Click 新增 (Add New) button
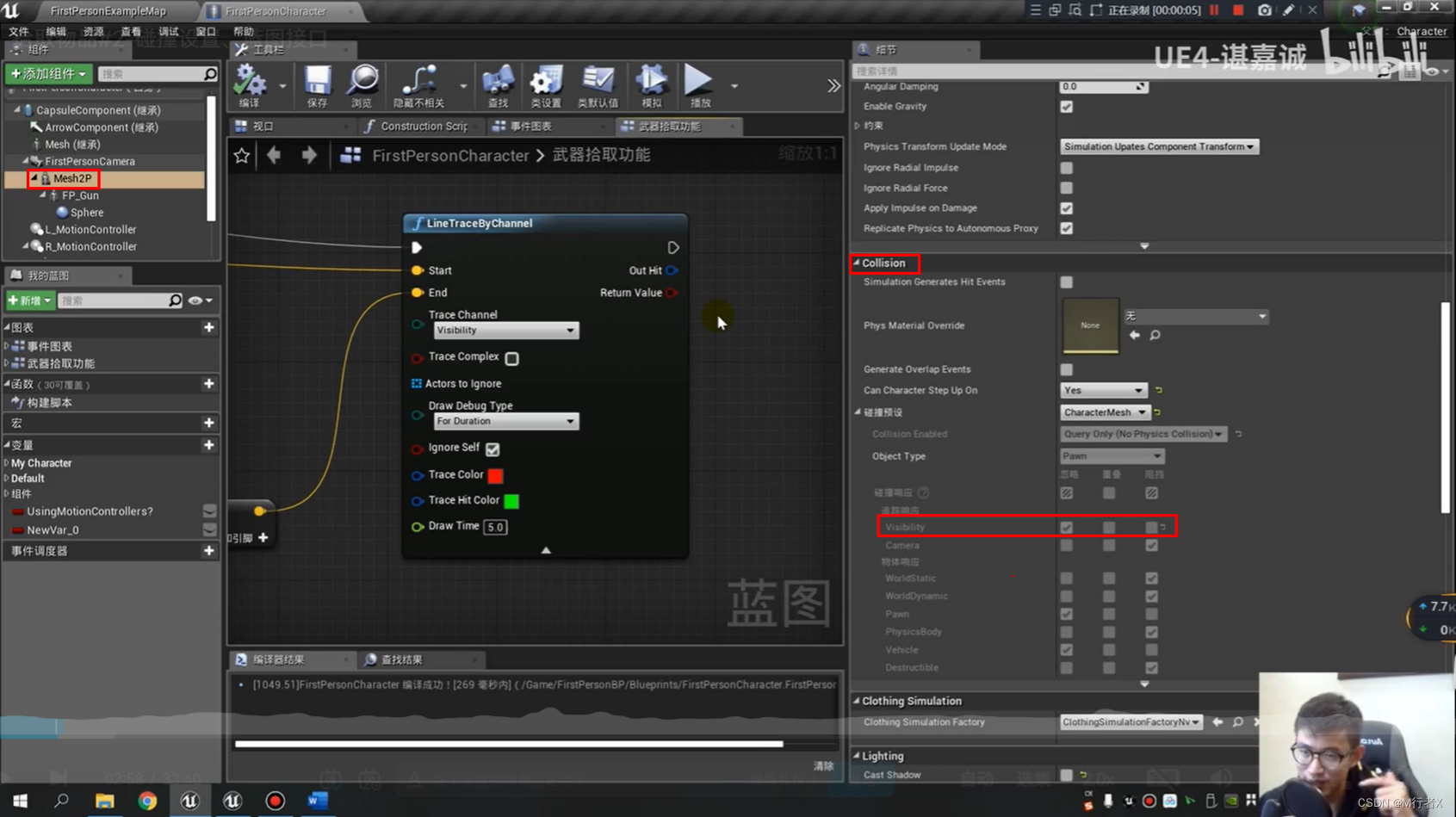The height and width of the screenshot is (817, 1456). tap(29, 300)
